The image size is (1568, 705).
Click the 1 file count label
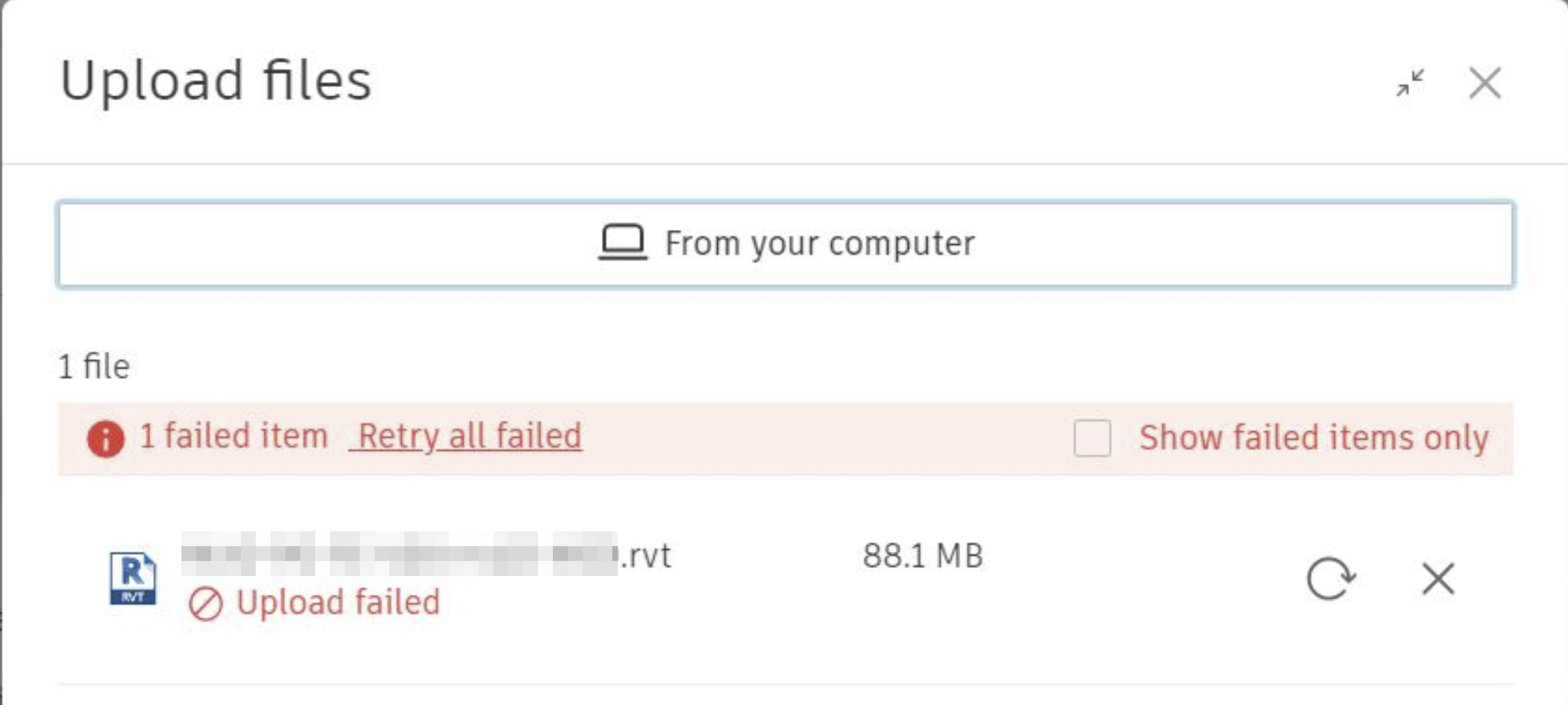point(94,366)
